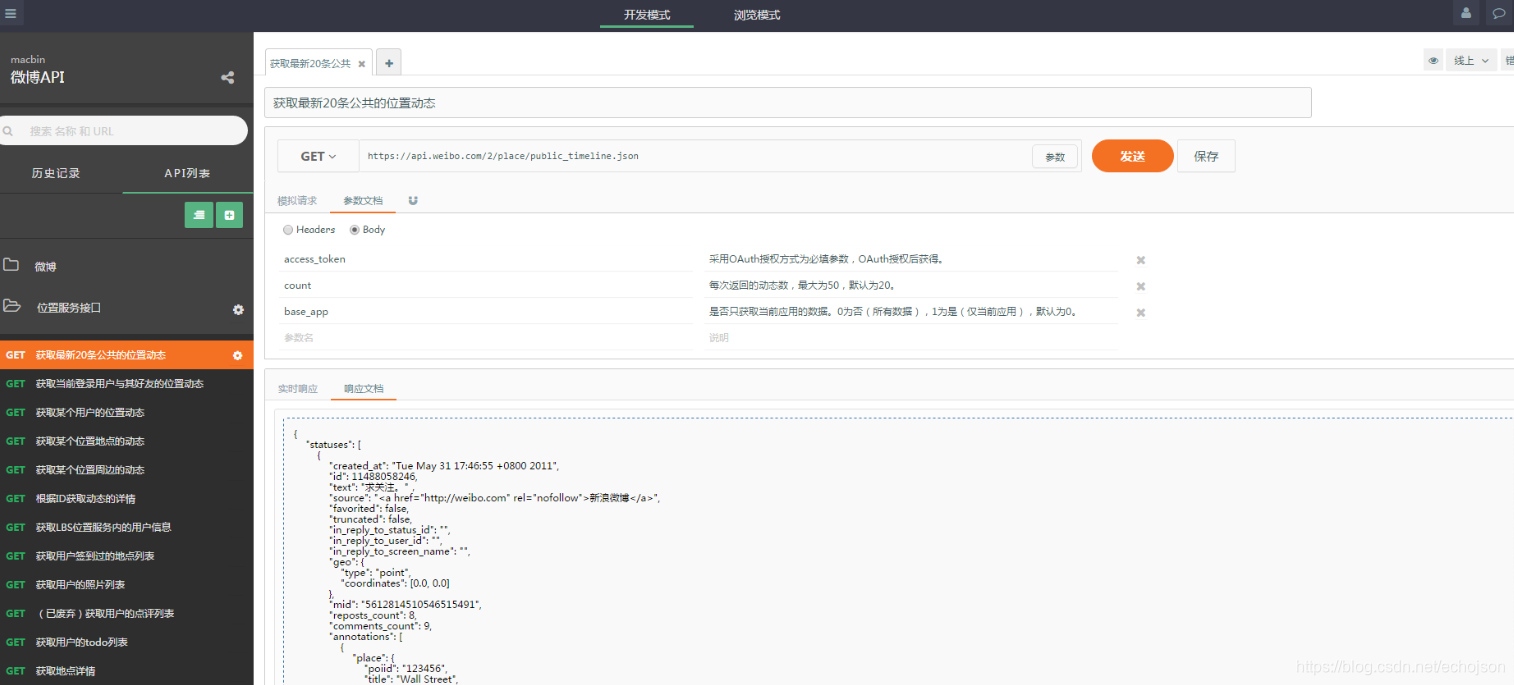Click the API title name field

click(x=788, y=103)
